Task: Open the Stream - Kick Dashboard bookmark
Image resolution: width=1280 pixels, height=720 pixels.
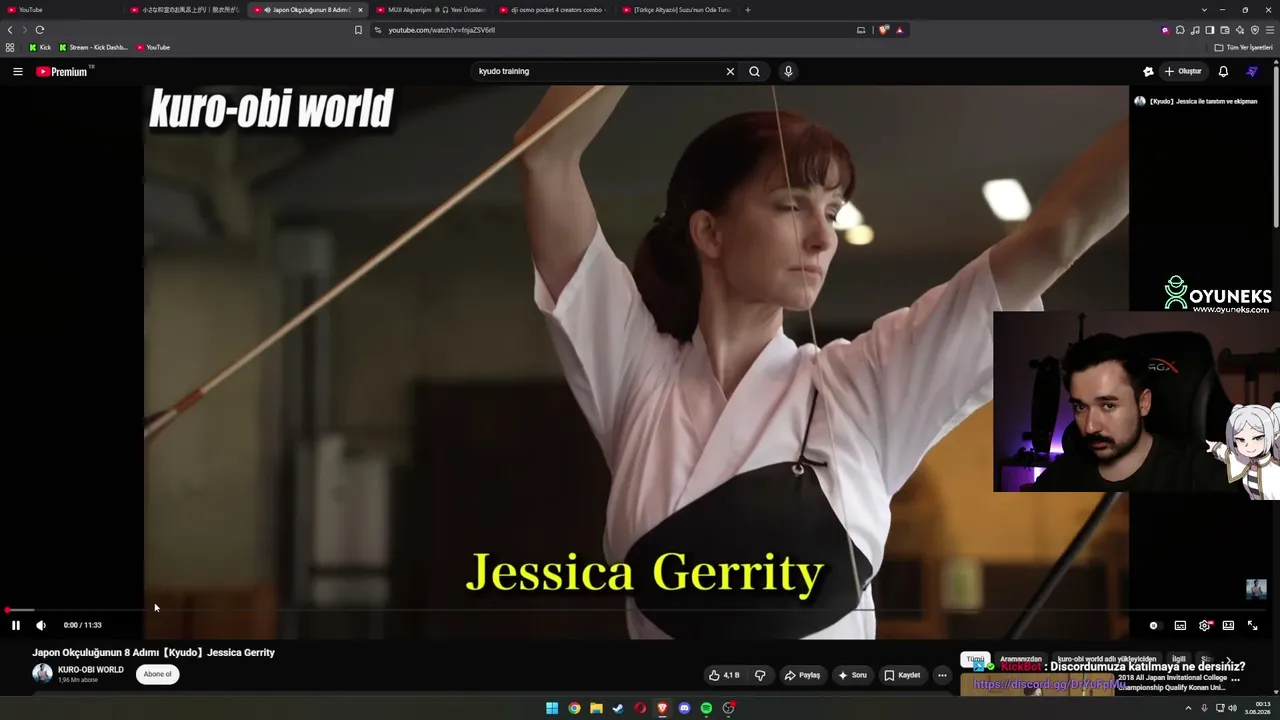Action: click(x=93, y=47)
